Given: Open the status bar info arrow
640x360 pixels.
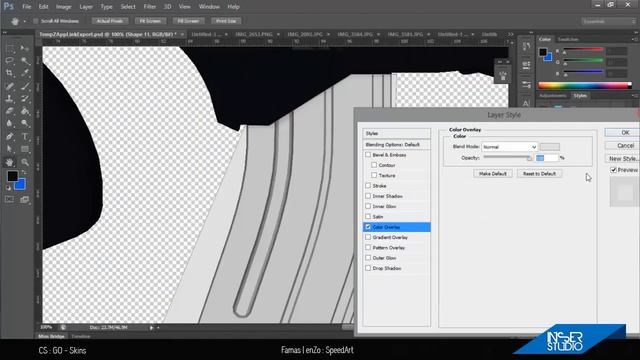Looking at the screenshot, I should pos(151,327).
